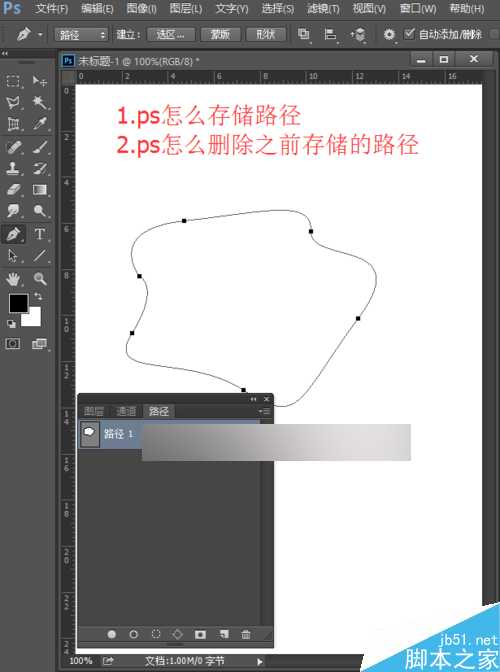The width and height of the screenshot is (500, 672).
Task: Select the Rectangular Marquee tool
Action: pyautogui.click(x=13, y=81)
